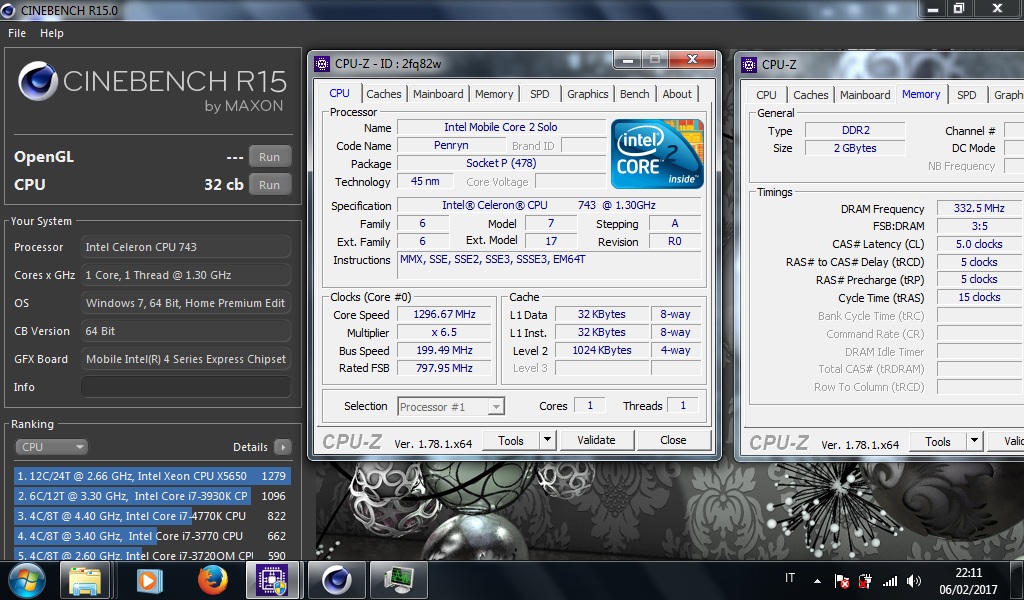The width and height of the screenshot is (1024, 600).
Task: Switch to Caches tab in first CPU-Z
Action: tap(383, 94)
